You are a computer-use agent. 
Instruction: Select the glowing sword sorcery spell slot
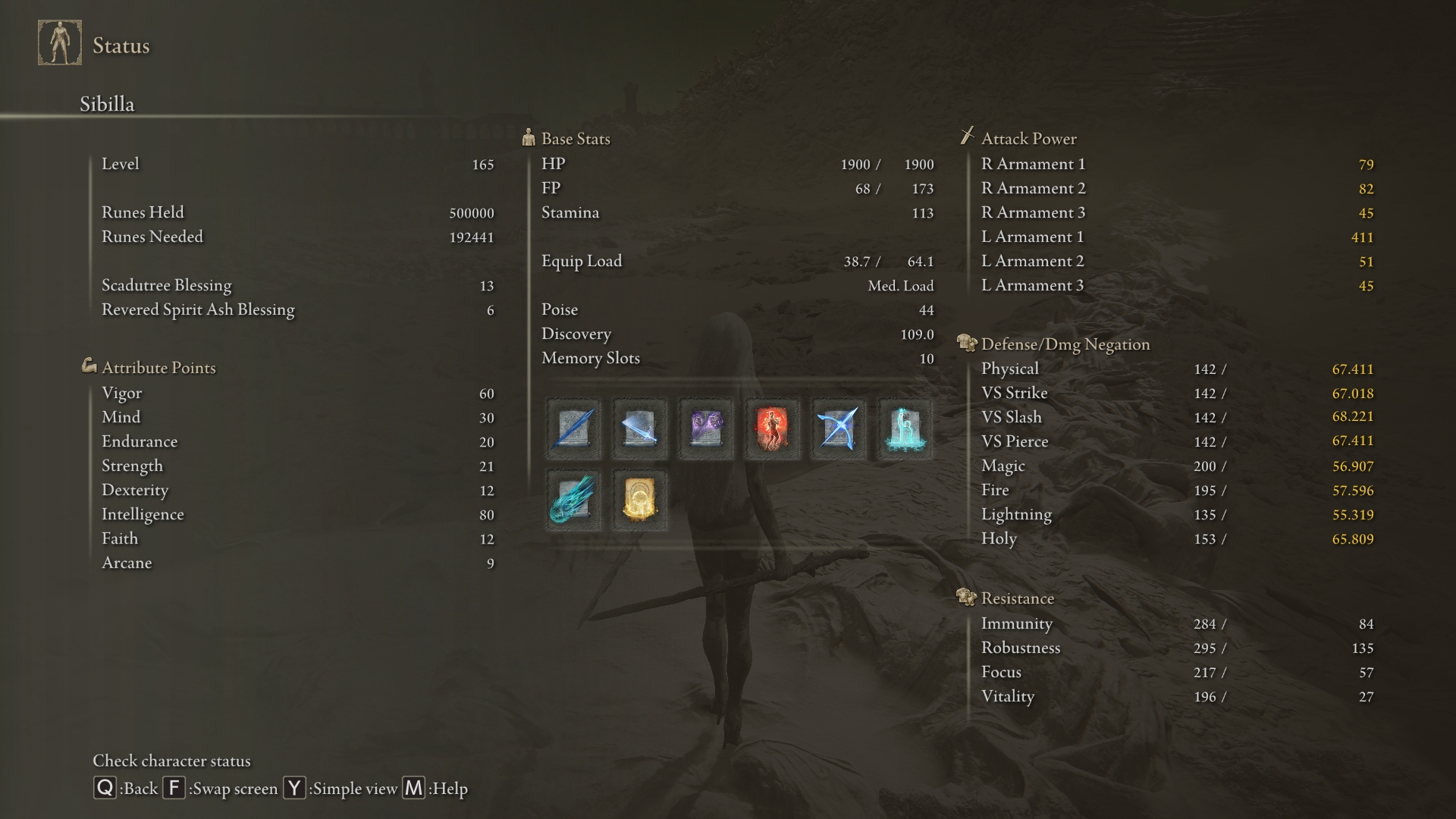pyautogui.click(x=639, y=429)
